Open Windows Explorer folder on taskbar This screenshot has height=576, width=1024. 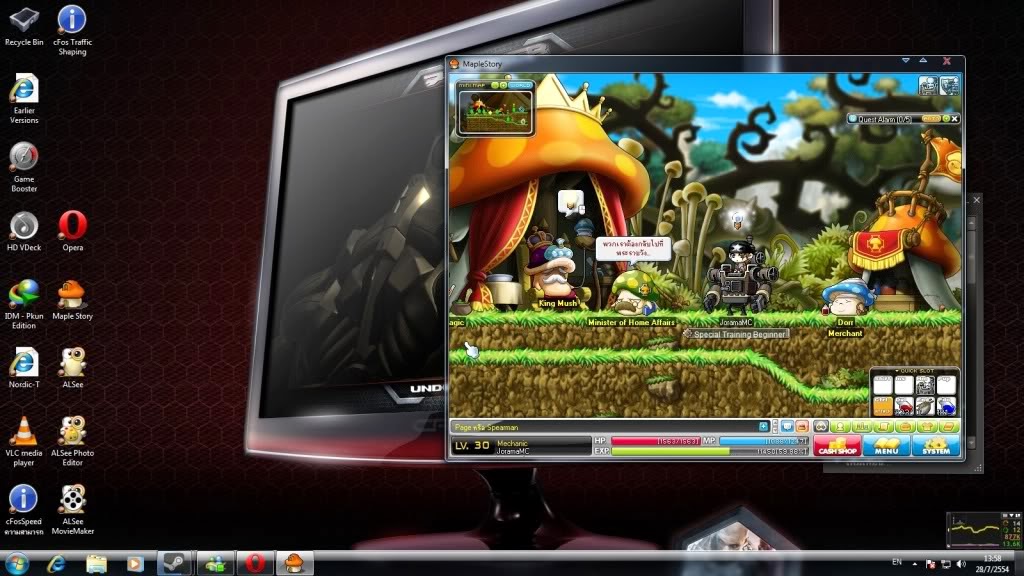click(x=96, y=563)
